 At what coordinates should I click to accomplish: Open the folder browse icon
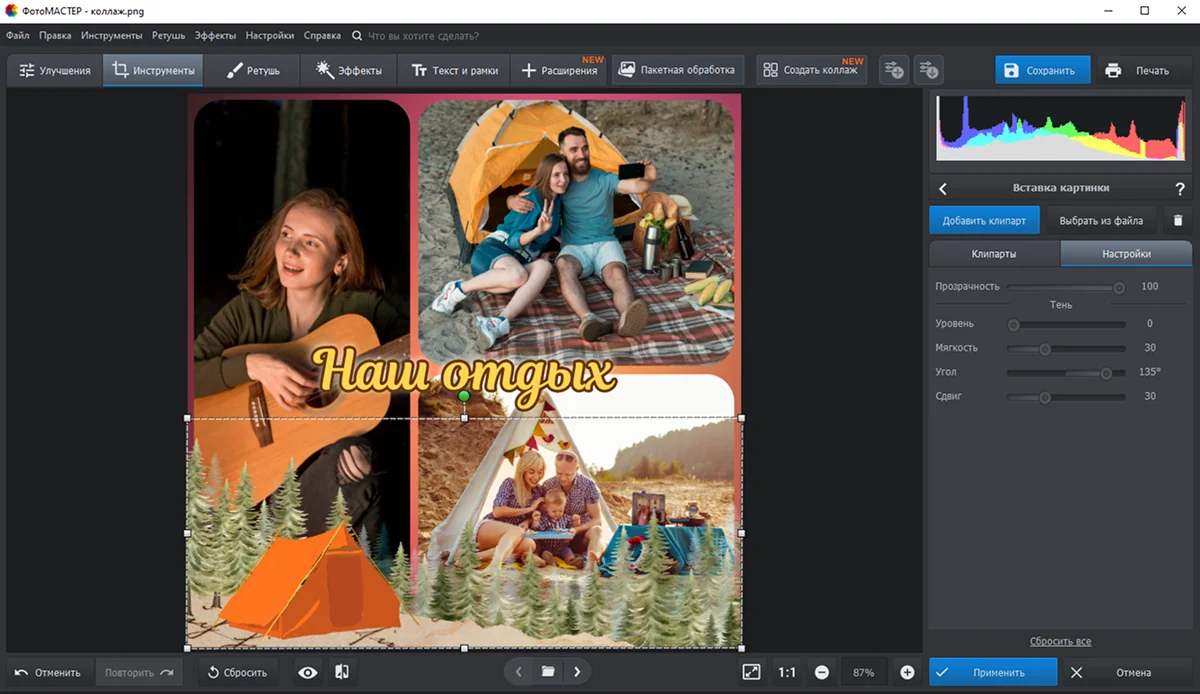point(548,672)
